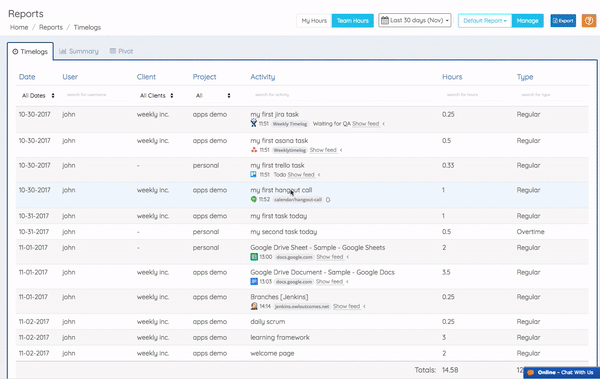Click the Manage button

pos(527,21)
